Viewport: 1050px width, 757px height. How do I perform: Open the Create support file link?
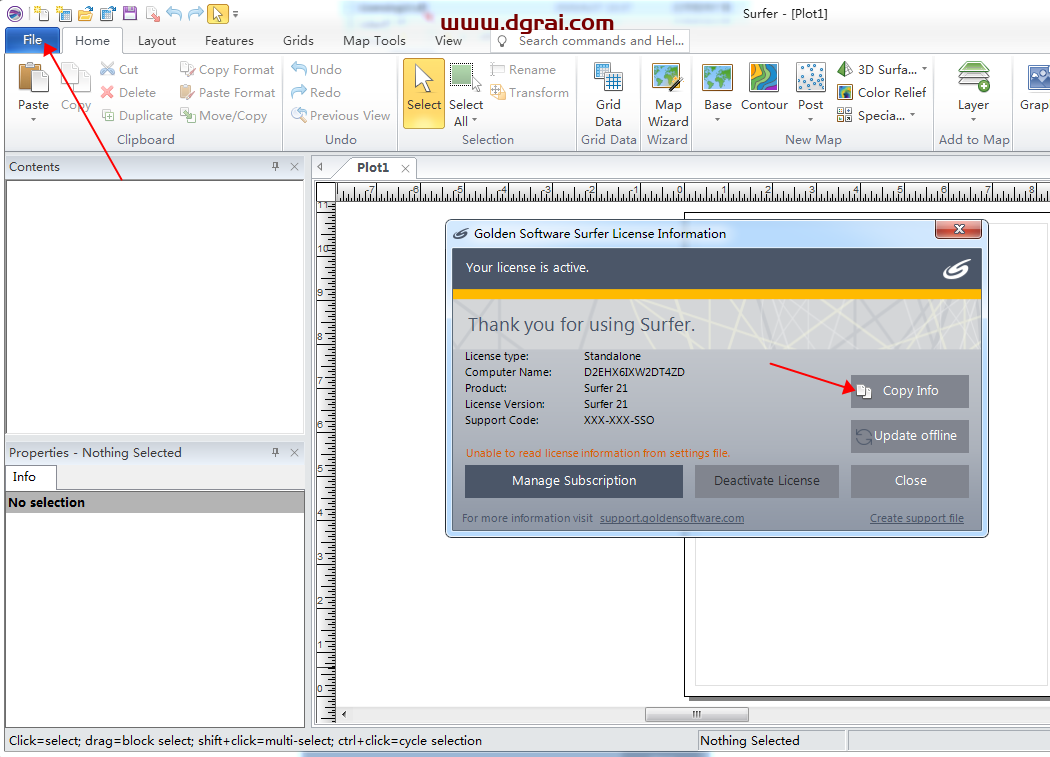tap(917, 518)
